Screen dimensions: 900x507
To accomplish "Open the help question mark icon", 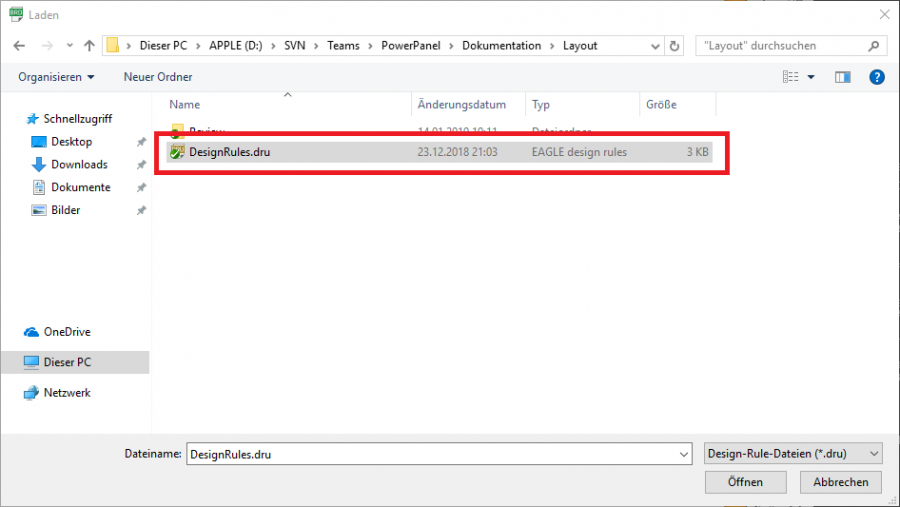I will (x=876, y=77).
